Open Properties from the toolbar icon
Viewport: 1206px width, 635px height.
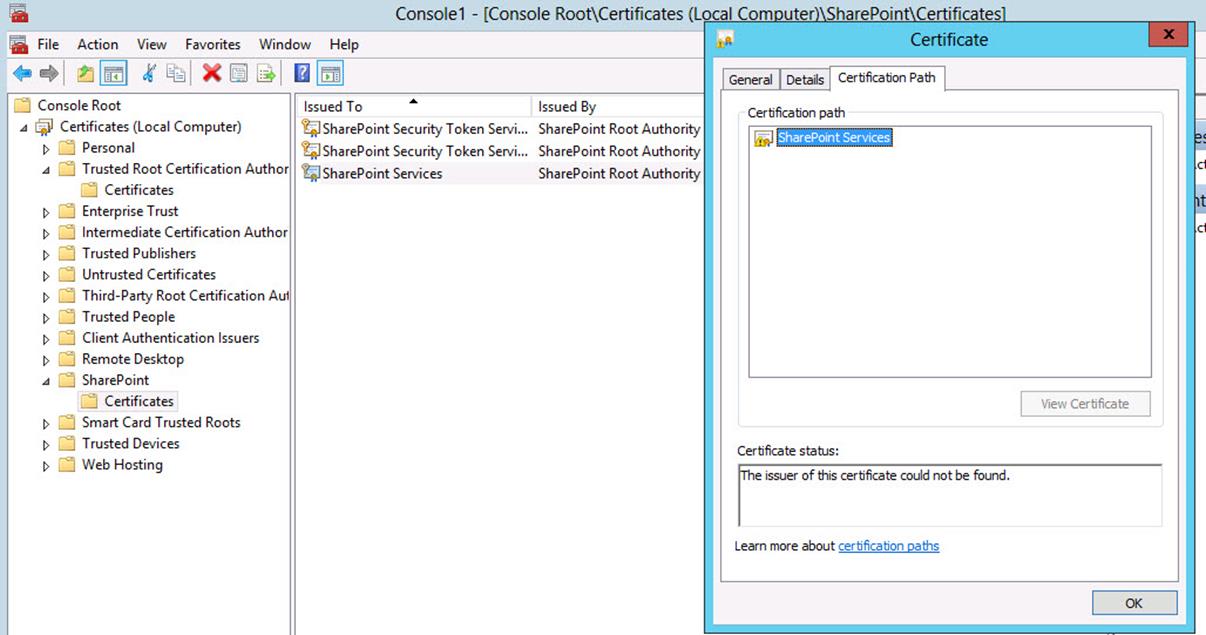238,73
